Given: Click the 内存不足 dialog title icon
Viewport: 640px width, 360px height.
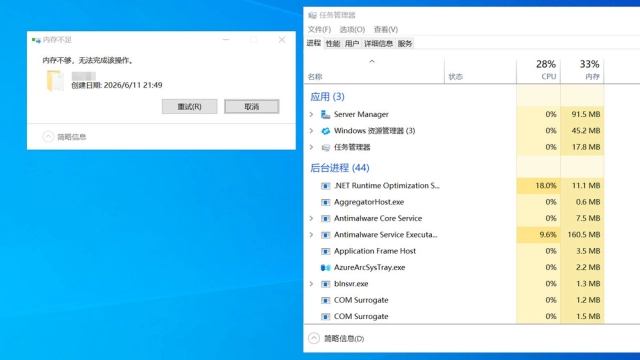Looking at the screenshot, I should pyautogui.click(x=36, y=40).
